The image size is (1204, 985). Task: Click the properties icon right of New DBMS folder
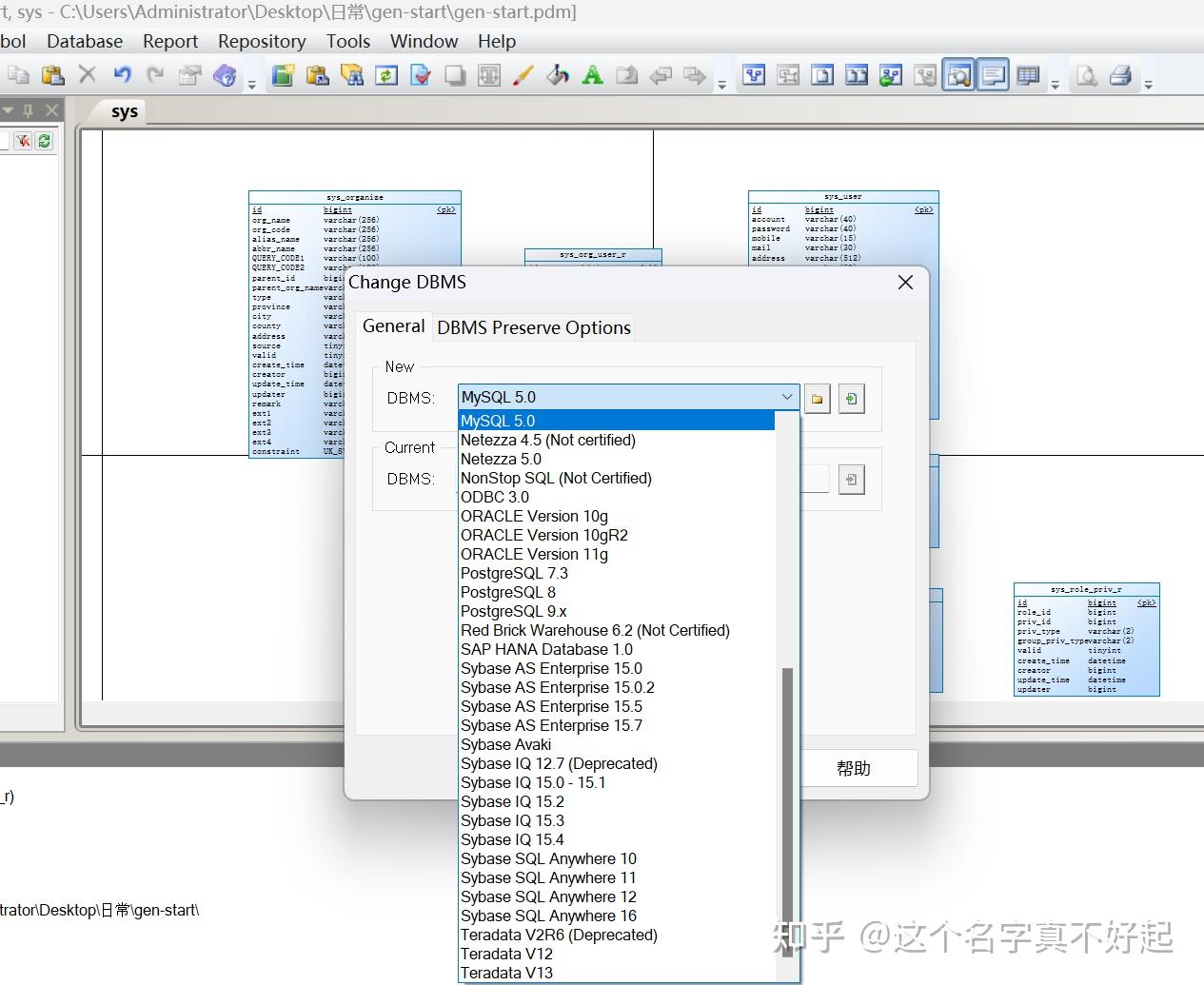(x=852, y=399)
